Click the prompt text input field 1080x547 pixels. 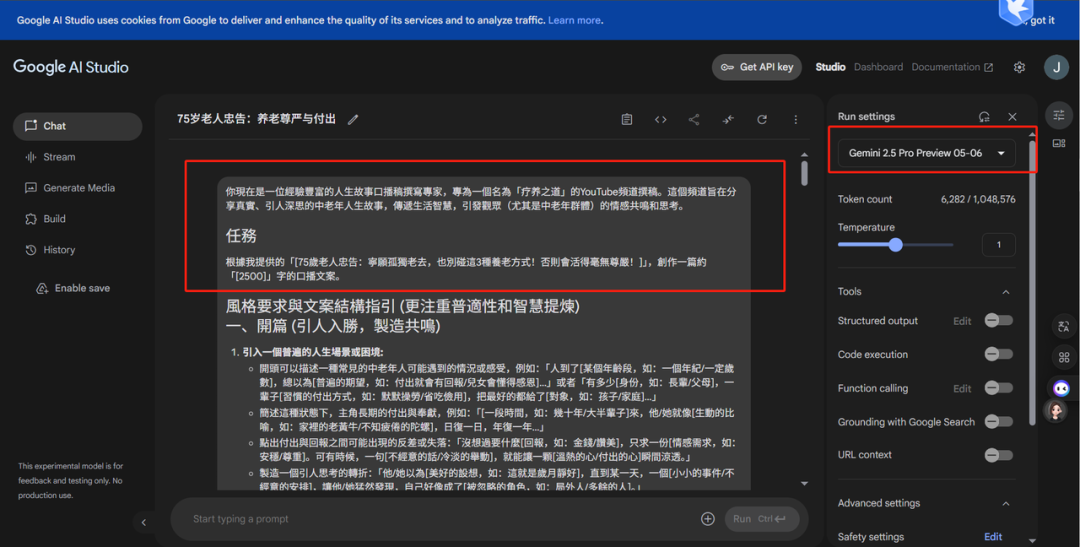coord(441,519)
